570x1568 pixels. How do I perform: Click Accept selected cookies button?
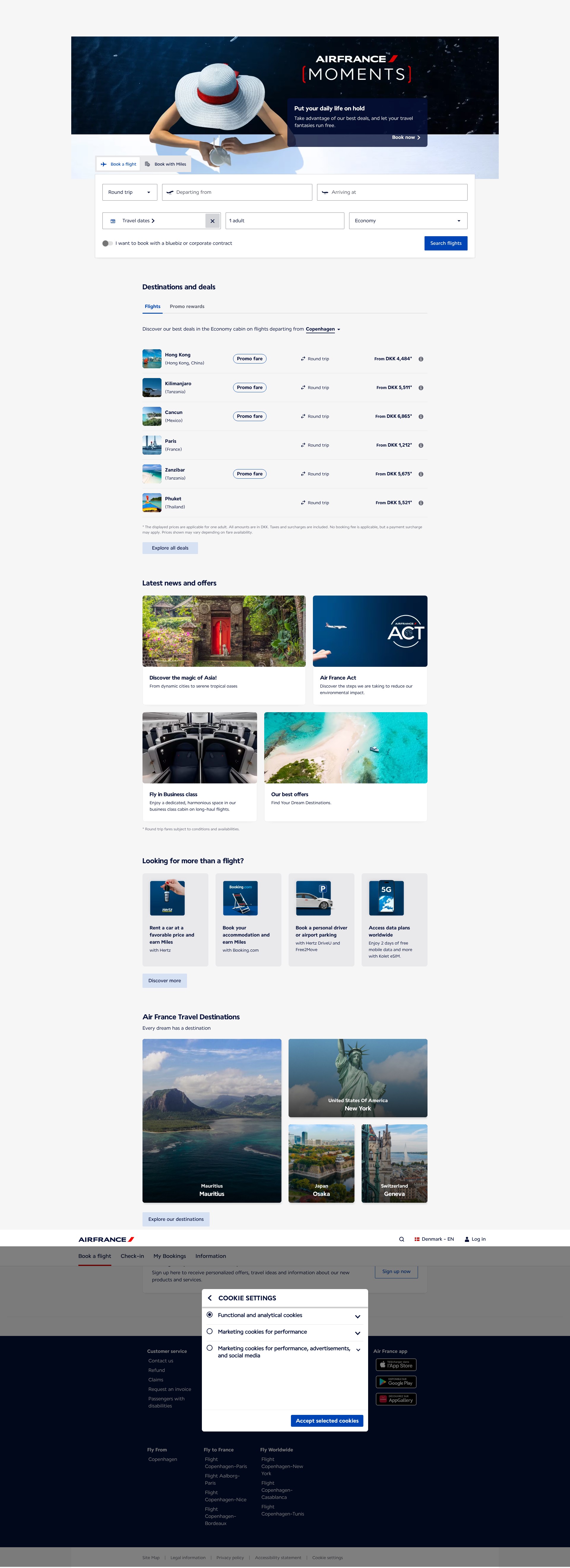(x=327, y=1421)
